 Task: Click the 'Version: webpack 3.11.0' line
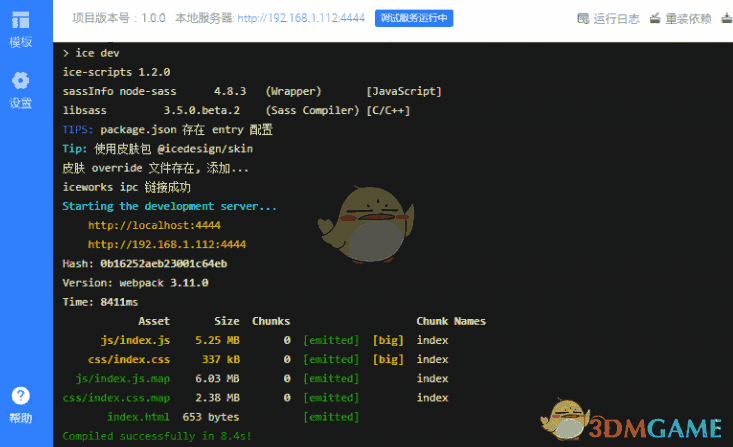click(136, 283)
